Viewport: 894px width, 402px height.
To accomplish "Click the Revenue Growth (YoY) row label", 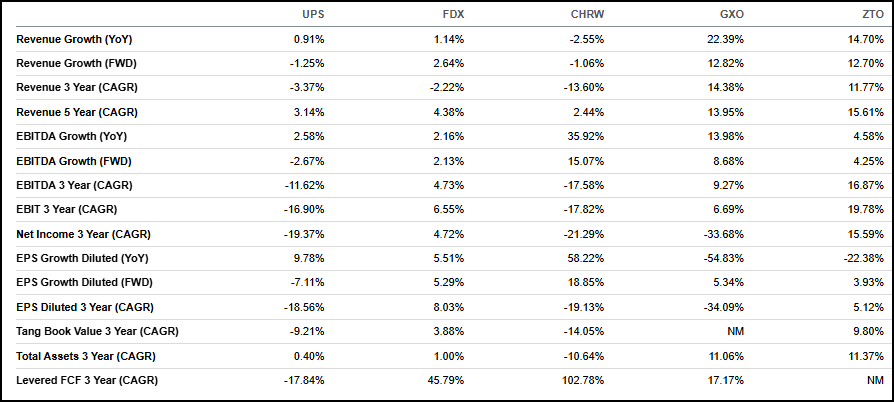I will point(75,39).
